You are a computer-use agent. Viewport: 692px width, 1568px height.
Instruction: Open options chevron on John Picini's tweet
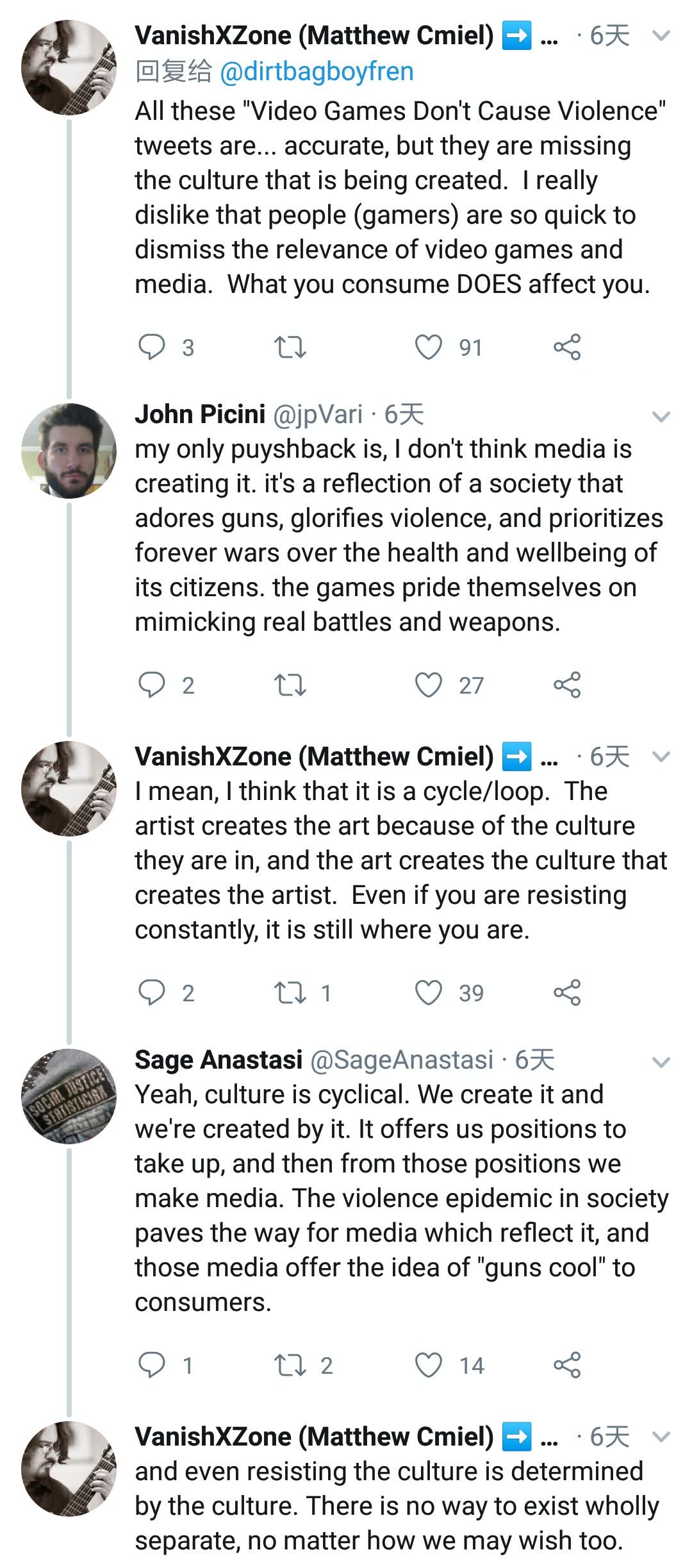tap(661, 417)
